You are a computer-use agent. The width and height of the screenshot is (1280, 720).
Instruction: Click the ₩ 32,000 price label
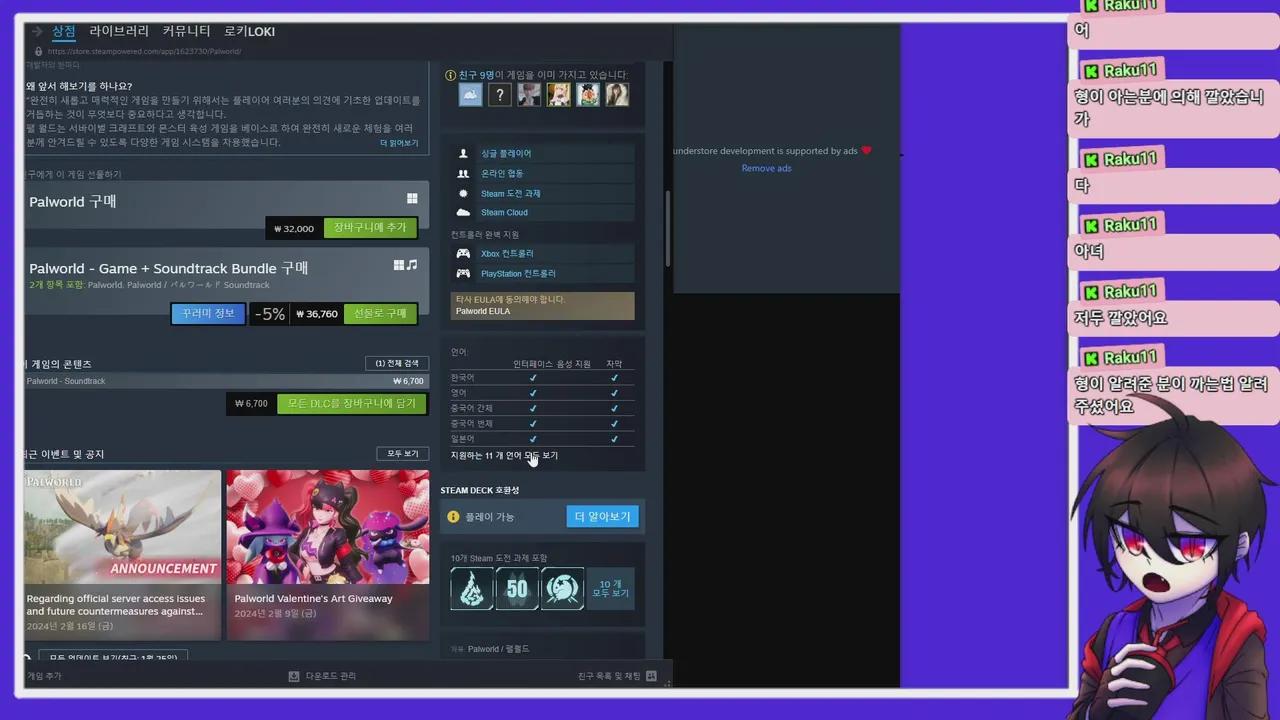(294, 228)
